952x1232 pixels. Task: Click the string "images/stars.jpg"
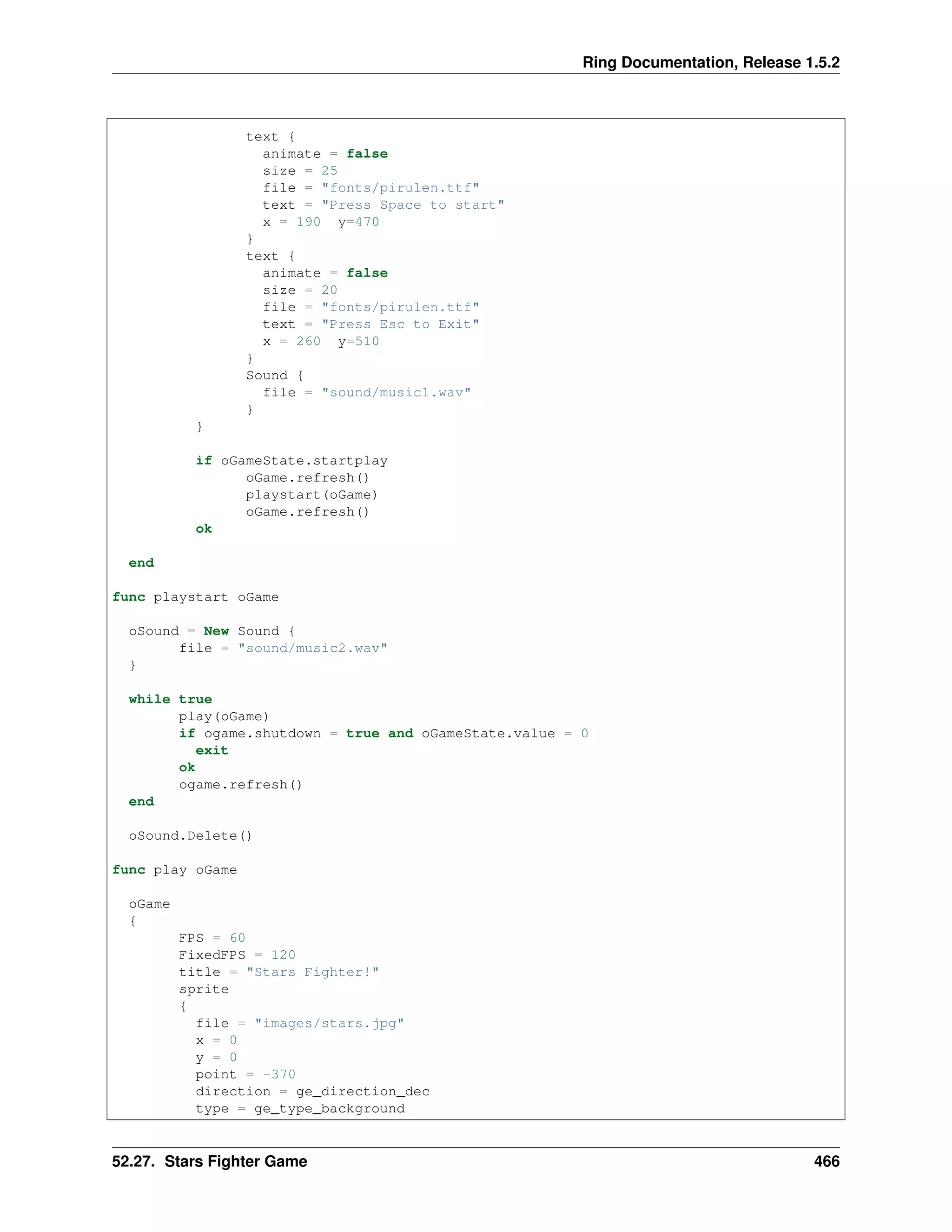pos(329,1023)
